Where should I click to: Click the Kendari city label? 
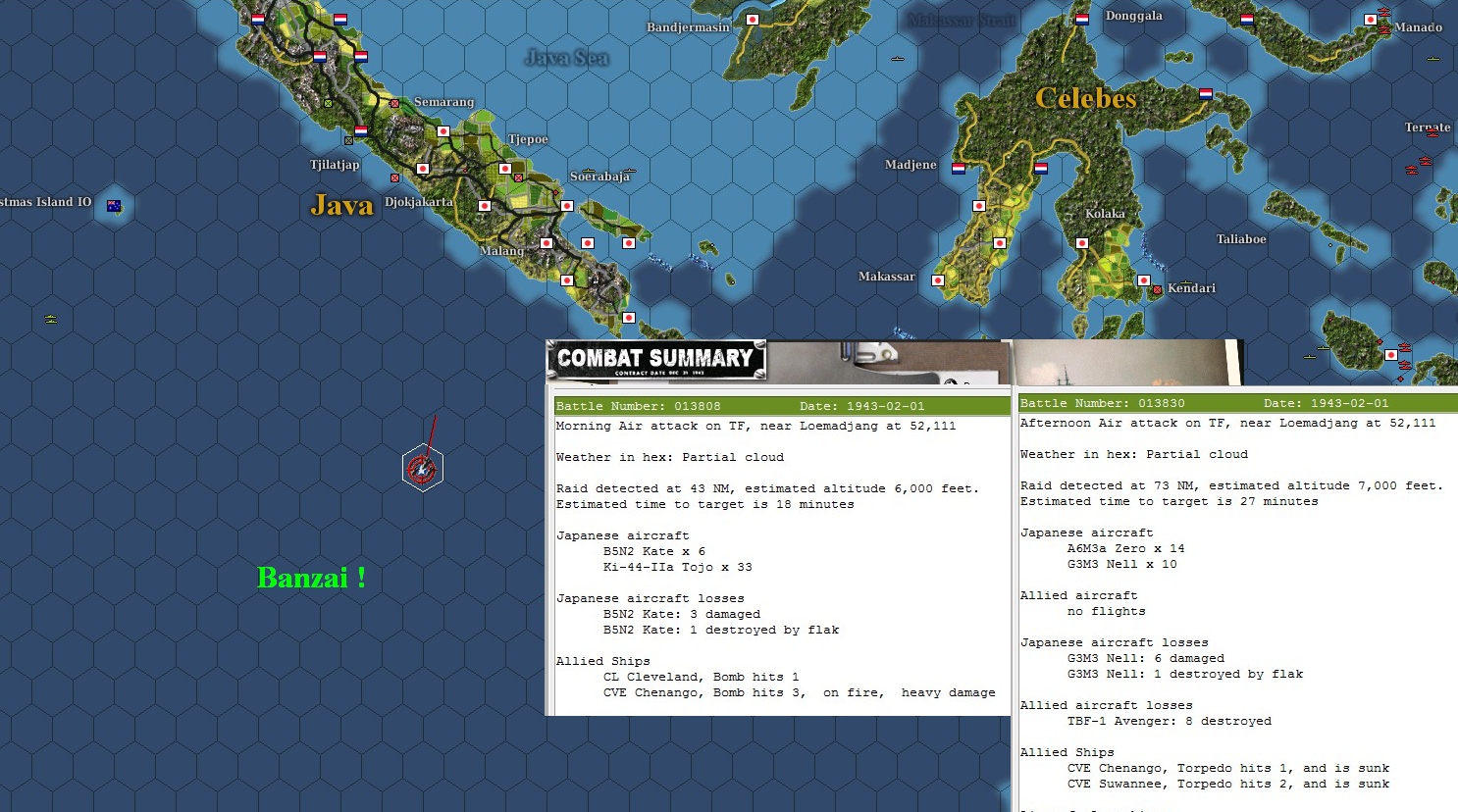tap(1191, 288)
